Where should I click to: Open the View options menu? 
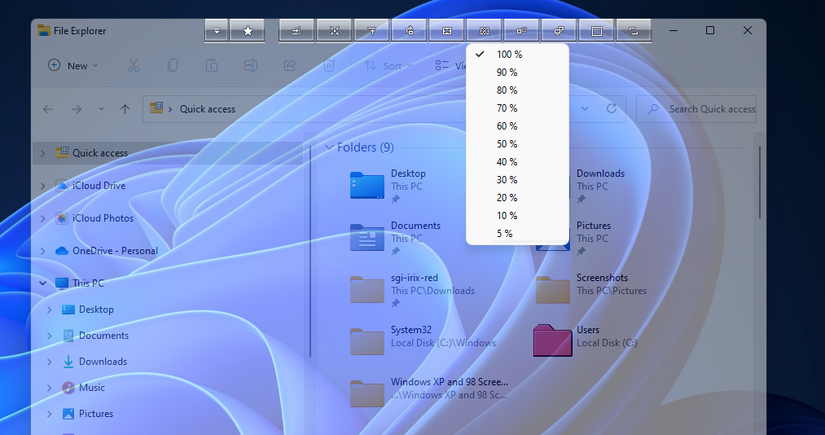(x=450, y=66)
